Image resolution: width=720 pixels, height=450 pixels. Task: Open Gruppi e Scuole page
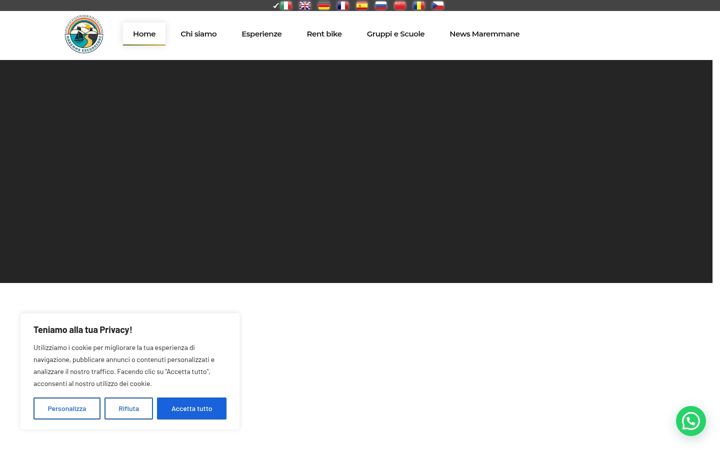click(395, 34)
